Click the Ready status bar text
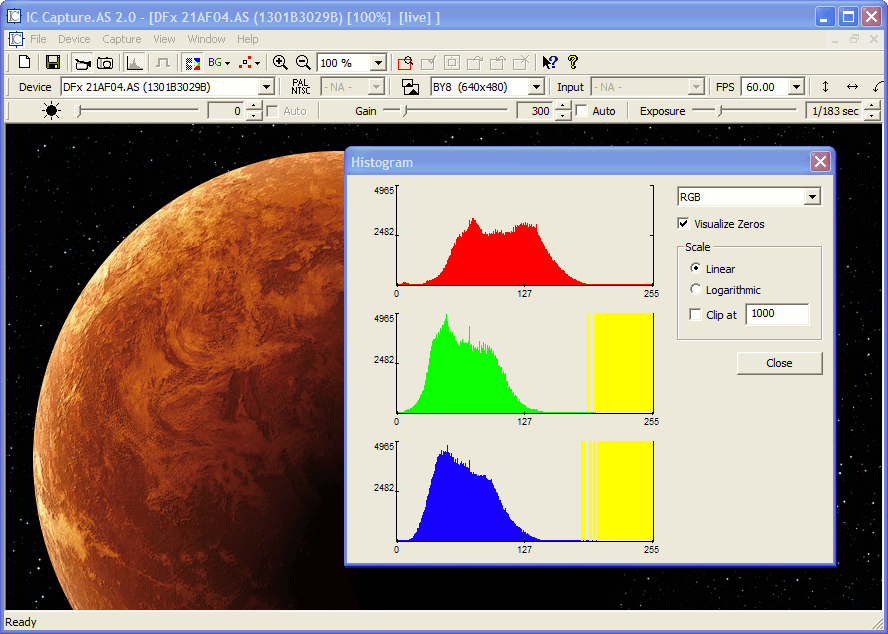The width and height of the screenshot is (888, 634). (21, 622)
